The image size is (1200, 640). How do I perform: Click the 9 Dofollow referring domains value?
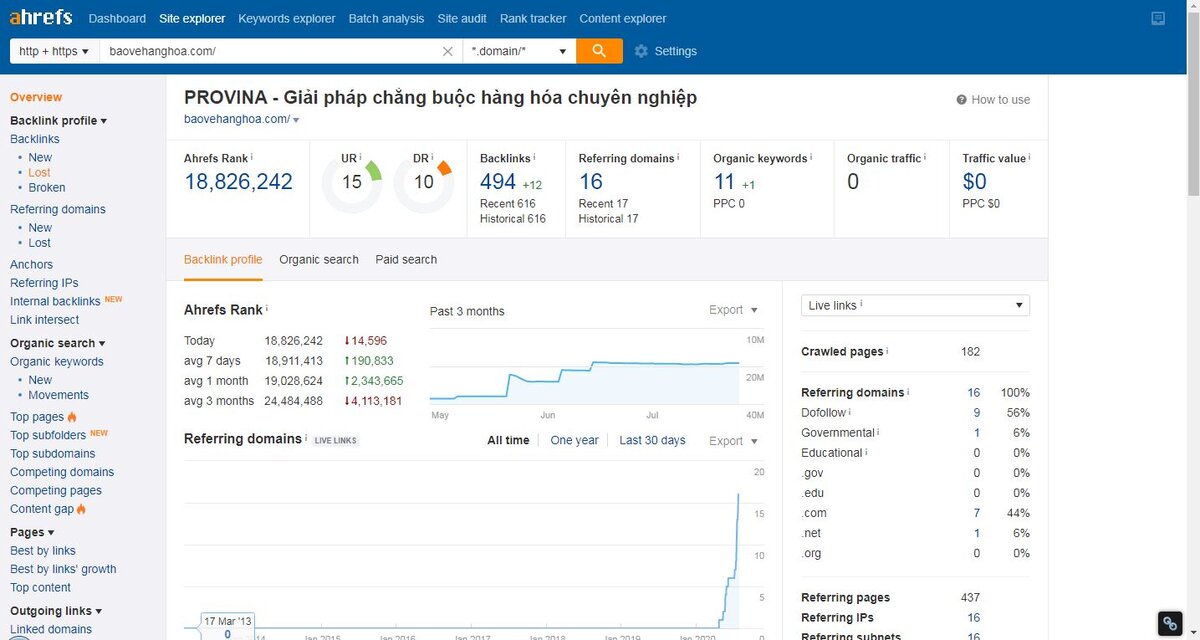click(976, 412)
